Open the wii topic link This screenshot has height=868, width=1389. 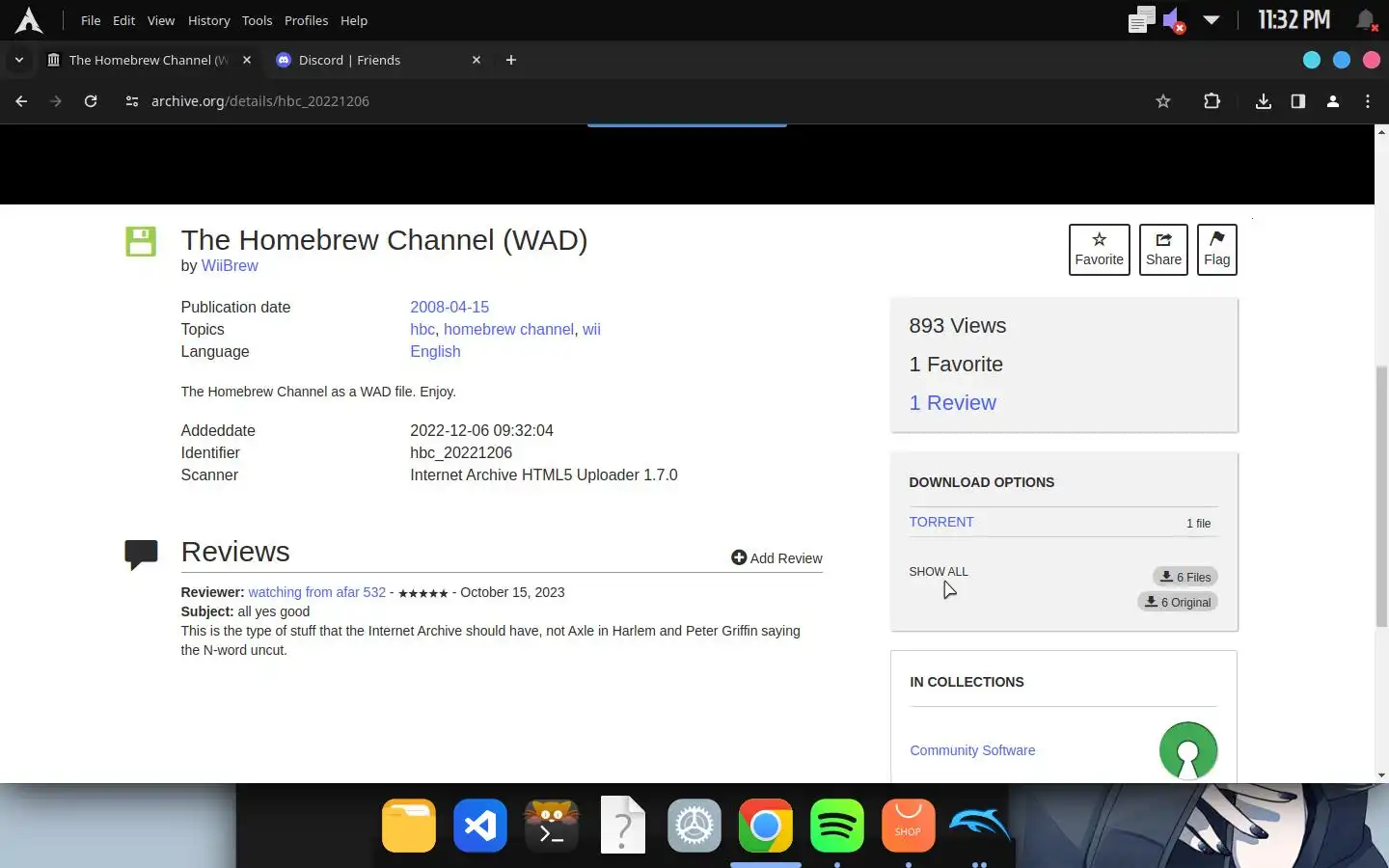pyautogui.click(x=591, y=329)
